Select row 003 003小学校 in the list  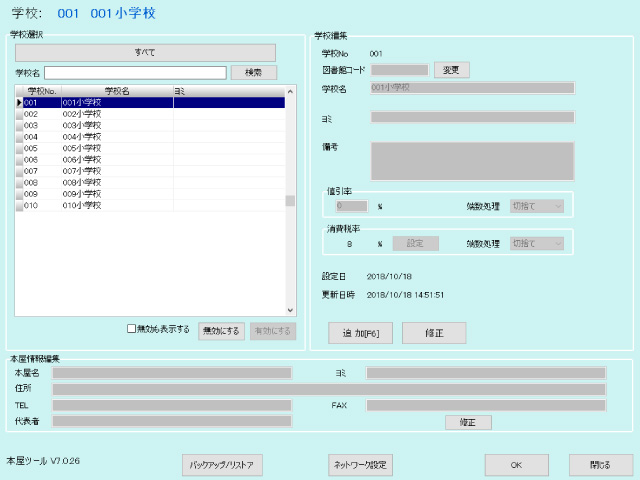pos(100,125)
